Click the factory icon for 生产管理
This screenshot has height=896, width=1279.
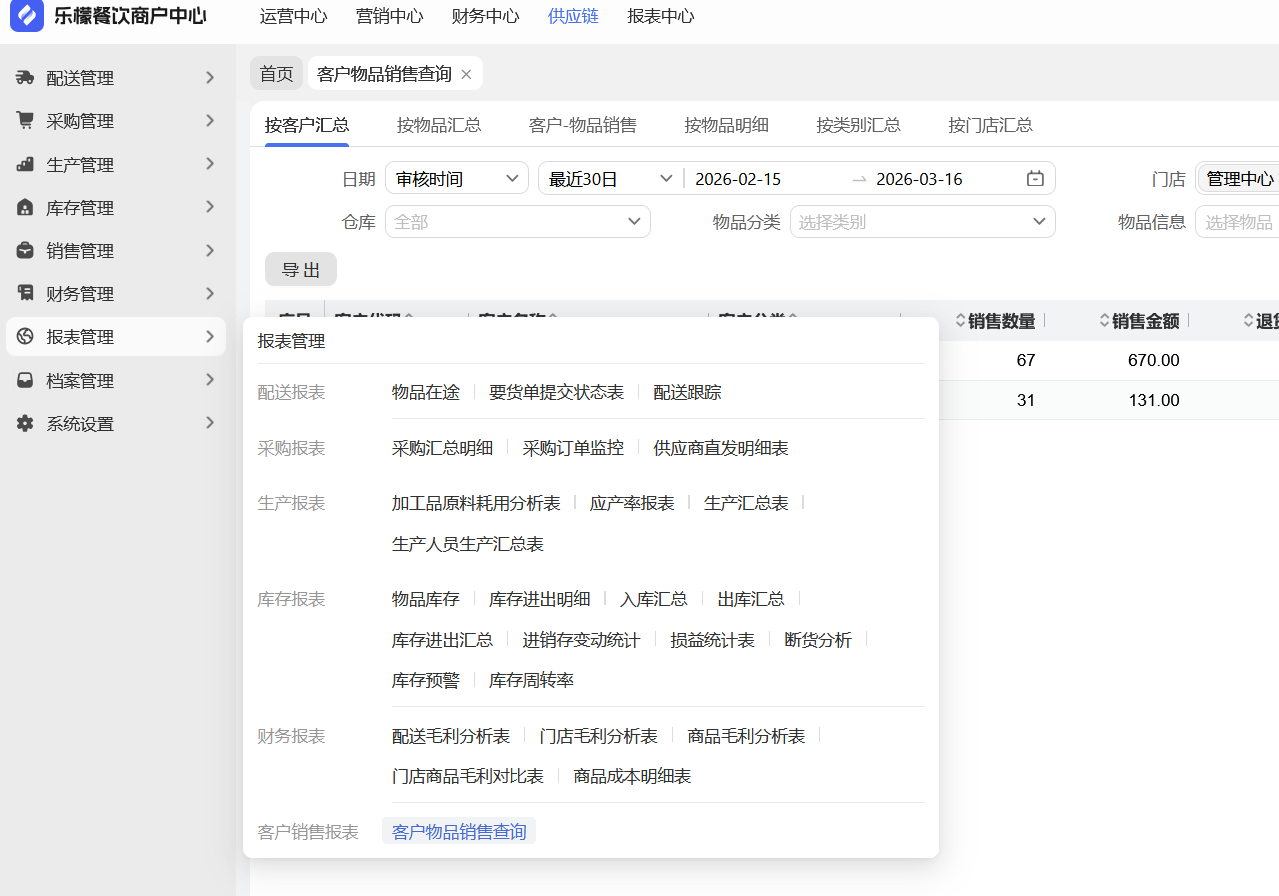coord(25,165)
